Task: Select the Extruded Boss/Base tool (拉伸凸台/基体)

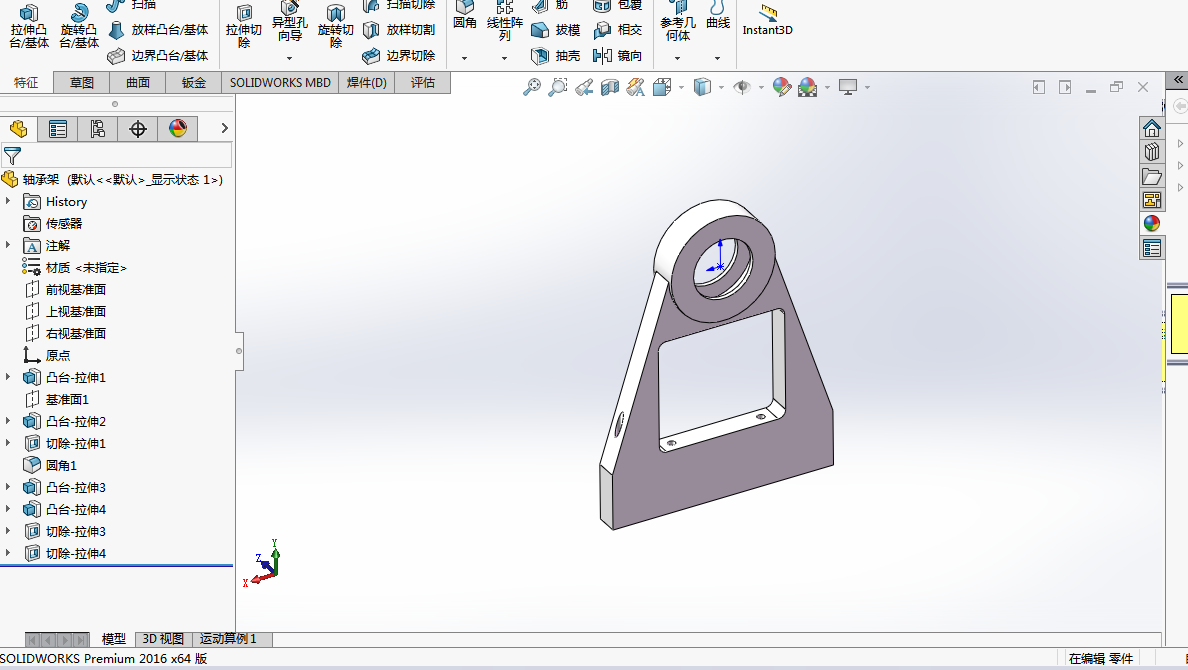Action: tap(29, 26)
